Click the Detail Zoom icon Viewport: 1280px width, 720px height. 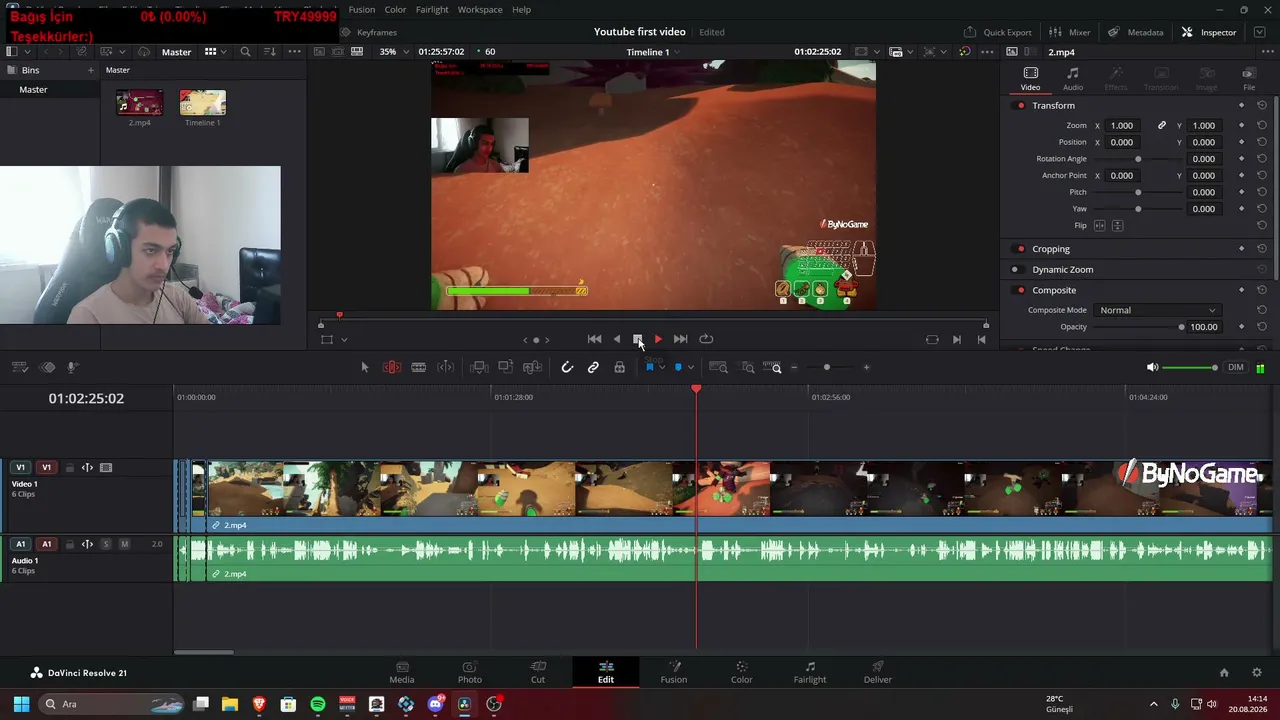pyautogui.click(x=748, y=368)
